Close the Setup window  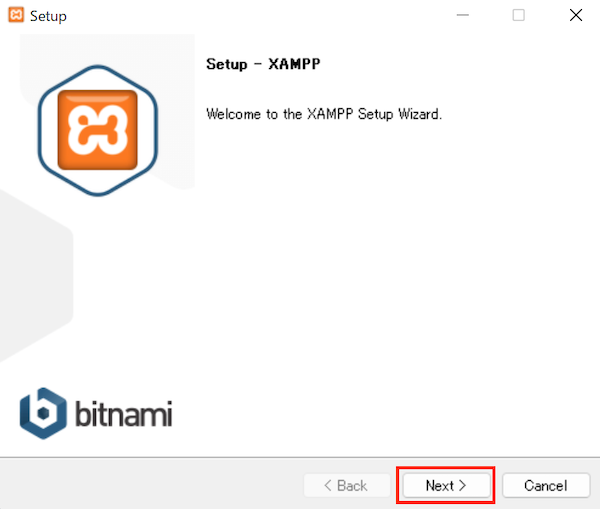coord(576,15)
